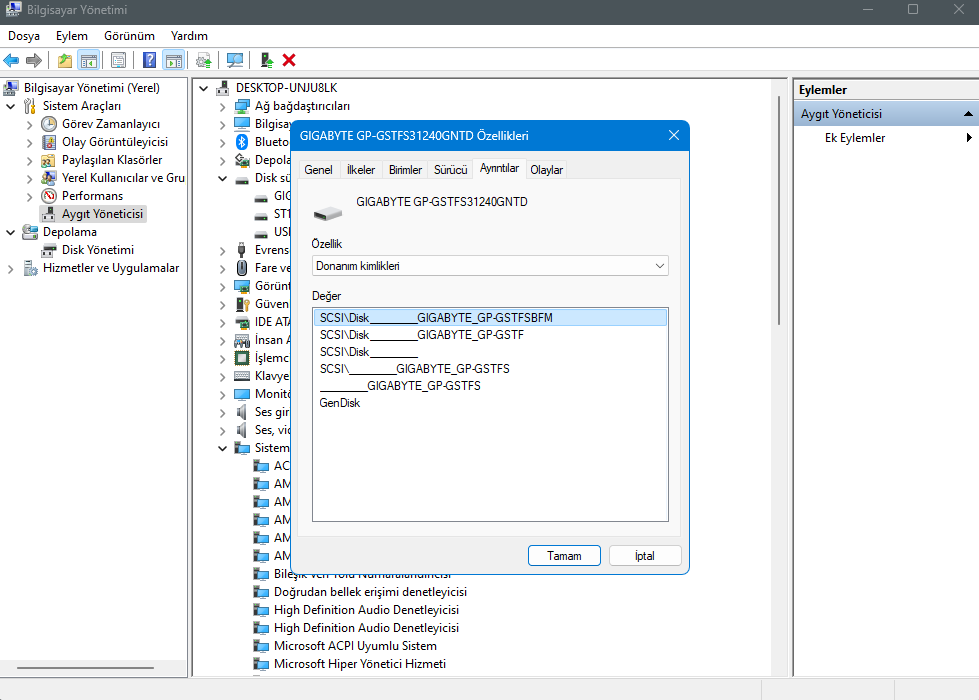Viewport: 979px width, 700px height.
Task: Open the Yardım menu
Action: coord(189,36)
